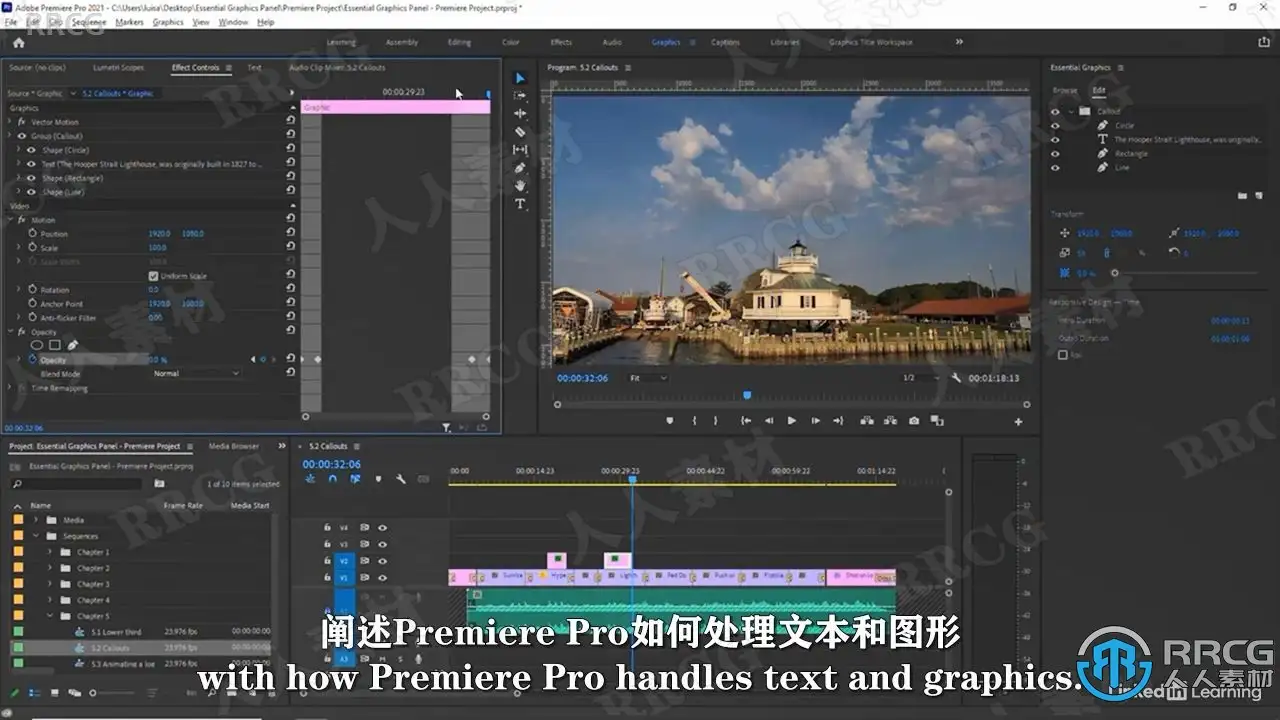The width and height of the screenshot is (1280, 720).
Task: Click the Export Frame camera icon
Action: pos(914,421)
